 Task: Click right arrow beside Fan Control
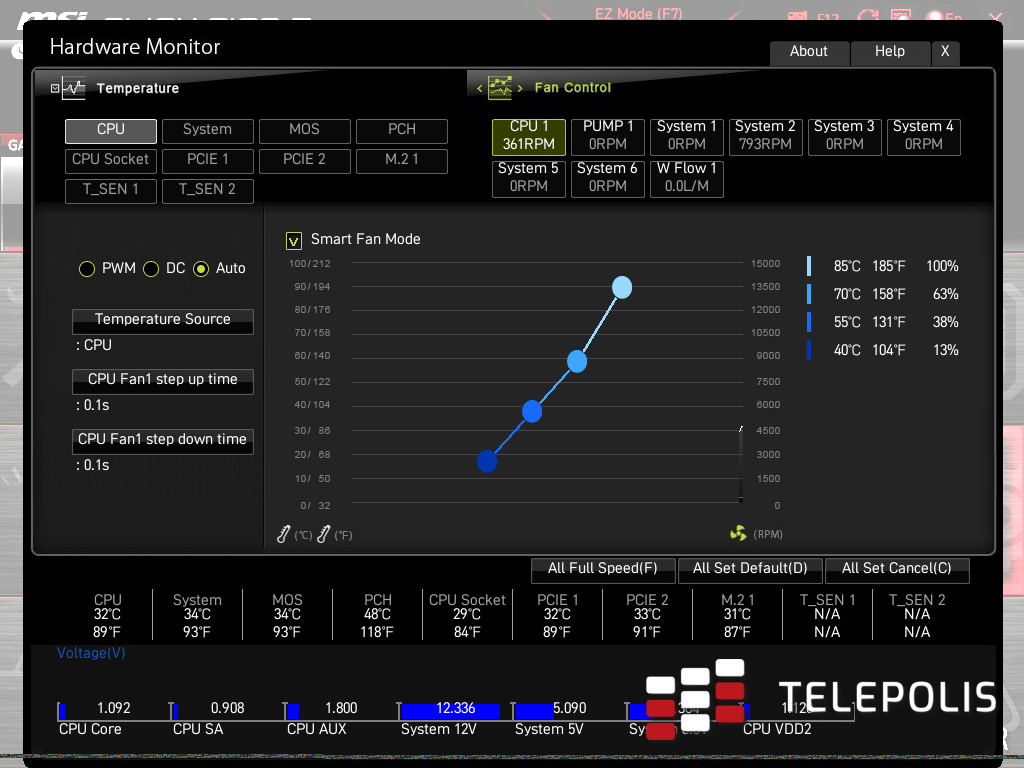(x=520, y=88)
